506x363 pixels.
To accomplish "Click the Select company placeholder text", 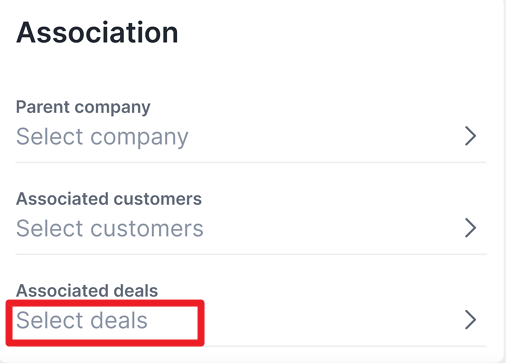I will 102,137.
